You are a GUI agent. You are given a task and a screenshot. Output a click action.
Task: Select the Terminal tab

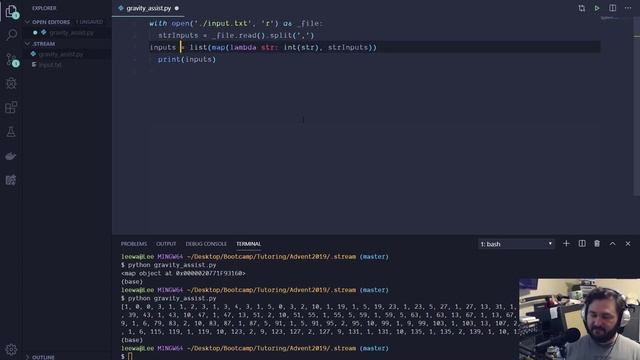point(249,244)
